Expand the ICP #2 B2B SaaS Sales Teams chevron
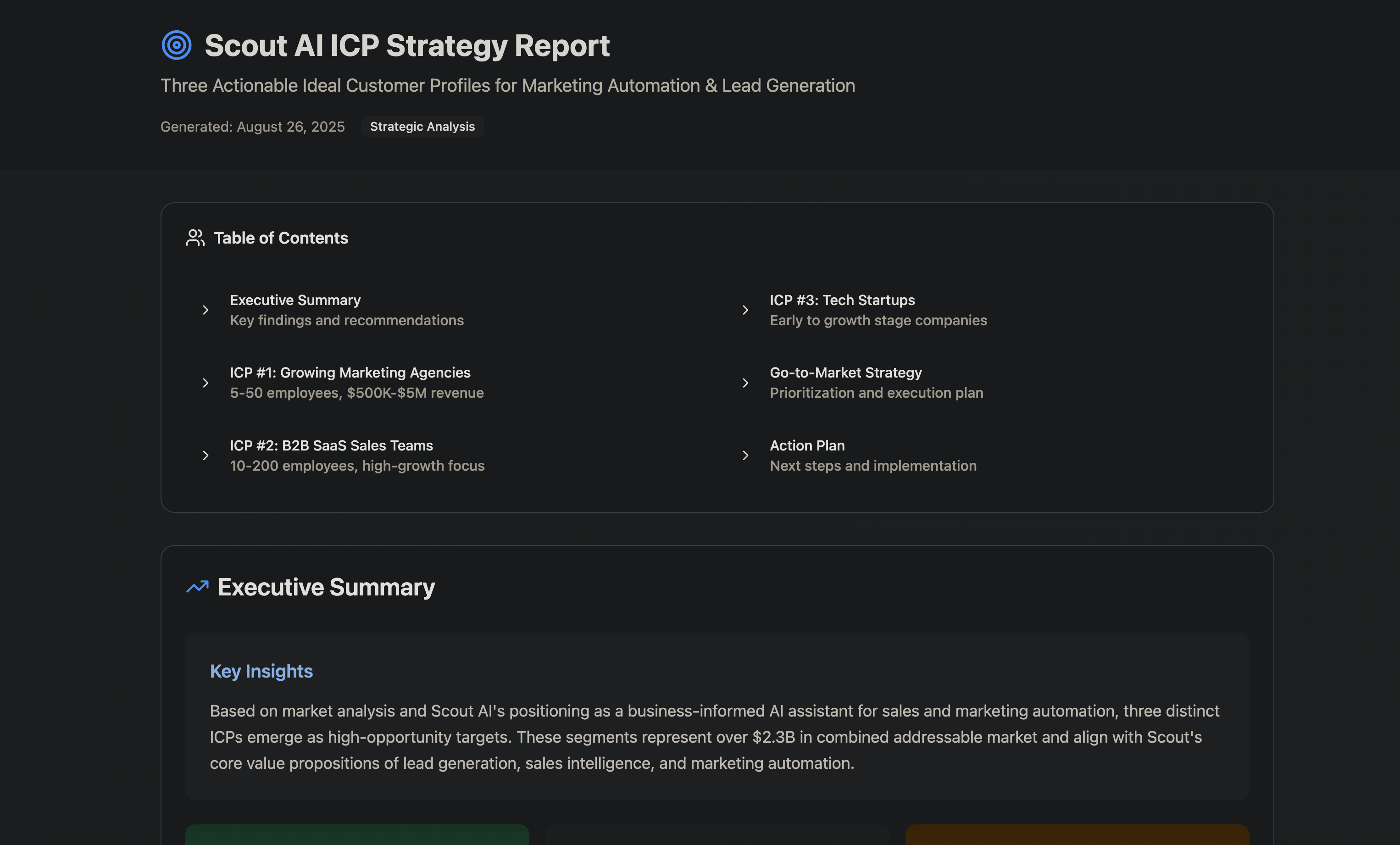 (x=206, y=455)
